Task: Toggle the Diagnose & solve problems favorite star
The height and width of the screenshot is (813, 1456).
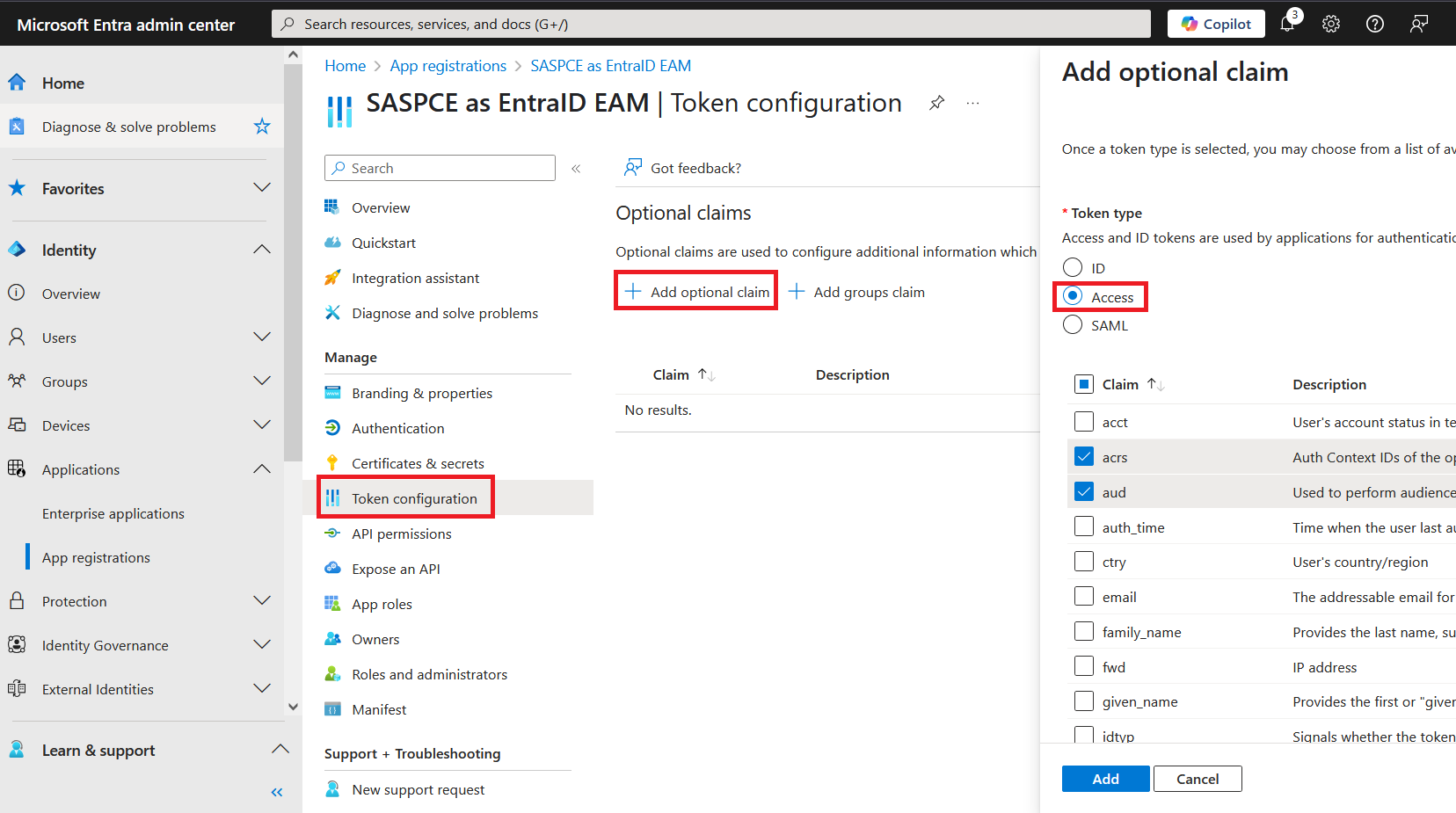Action: pos(262,127)
